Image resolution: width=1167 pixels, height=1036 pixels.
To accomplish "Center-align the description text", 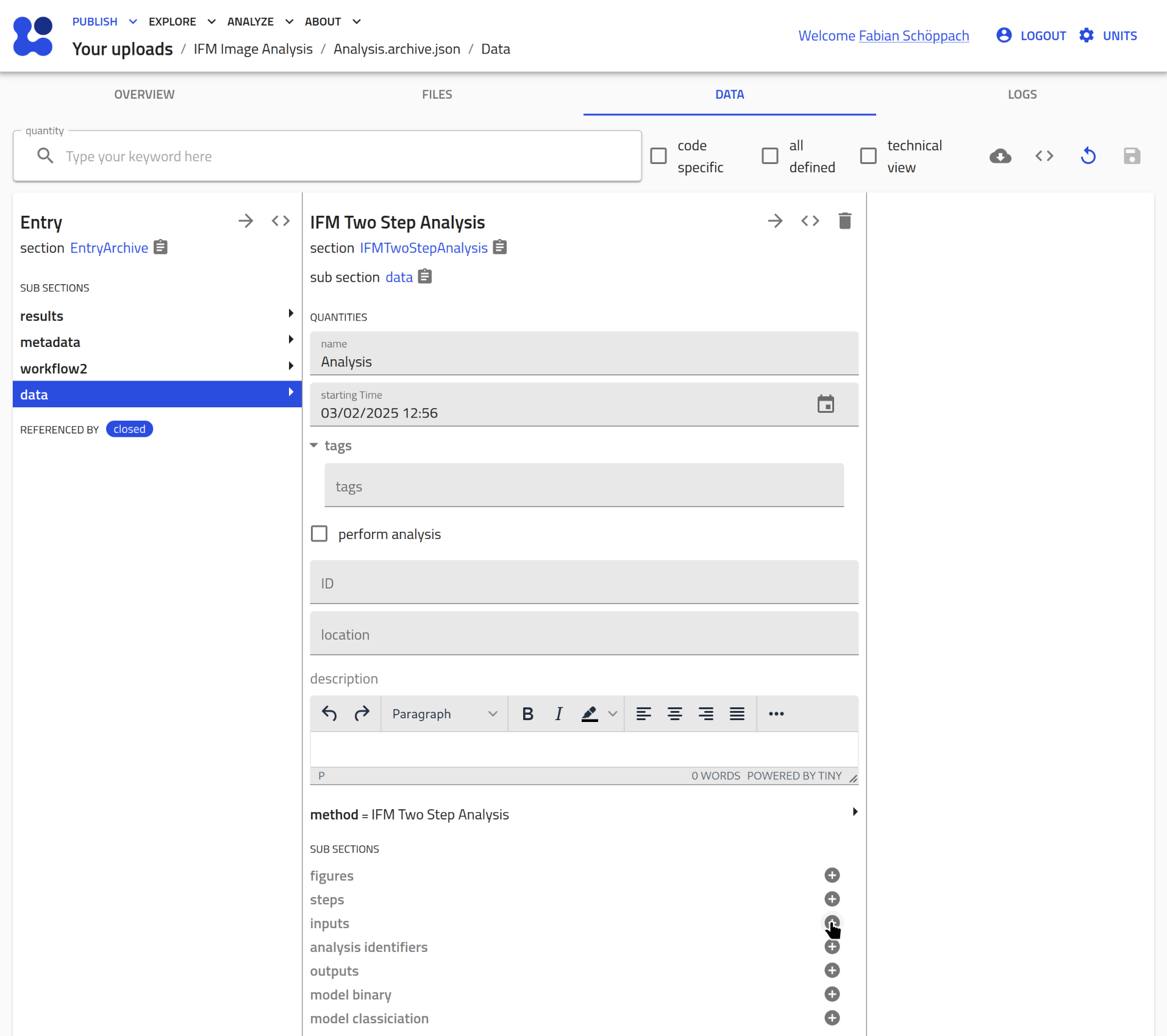I will [674, 713].
